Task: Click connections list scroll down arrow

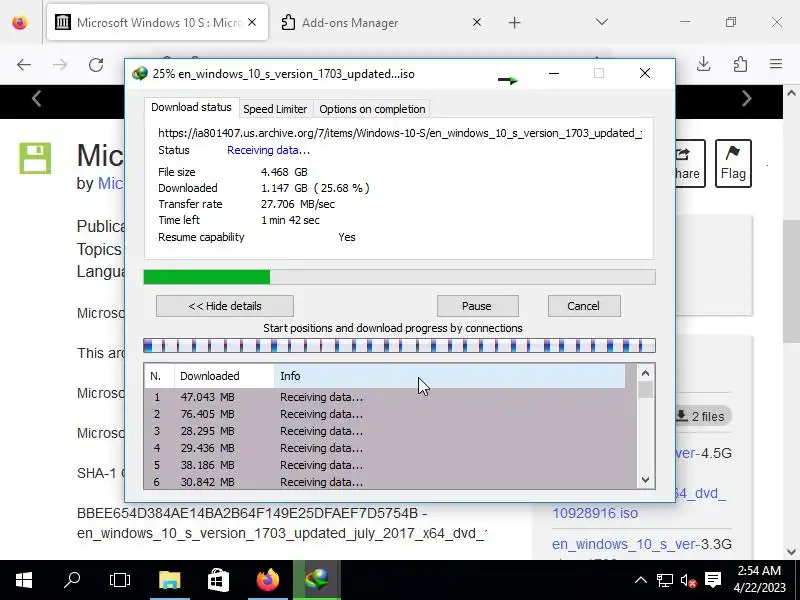Action: 645,480
